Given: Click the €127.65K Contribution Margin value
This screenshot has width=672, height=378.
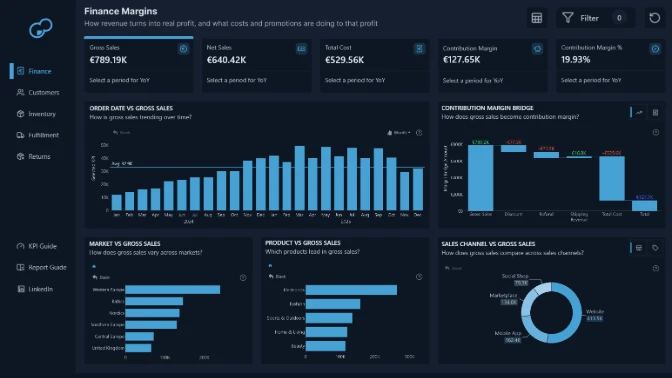Looking at the screenshot, I should click(461, 60).
